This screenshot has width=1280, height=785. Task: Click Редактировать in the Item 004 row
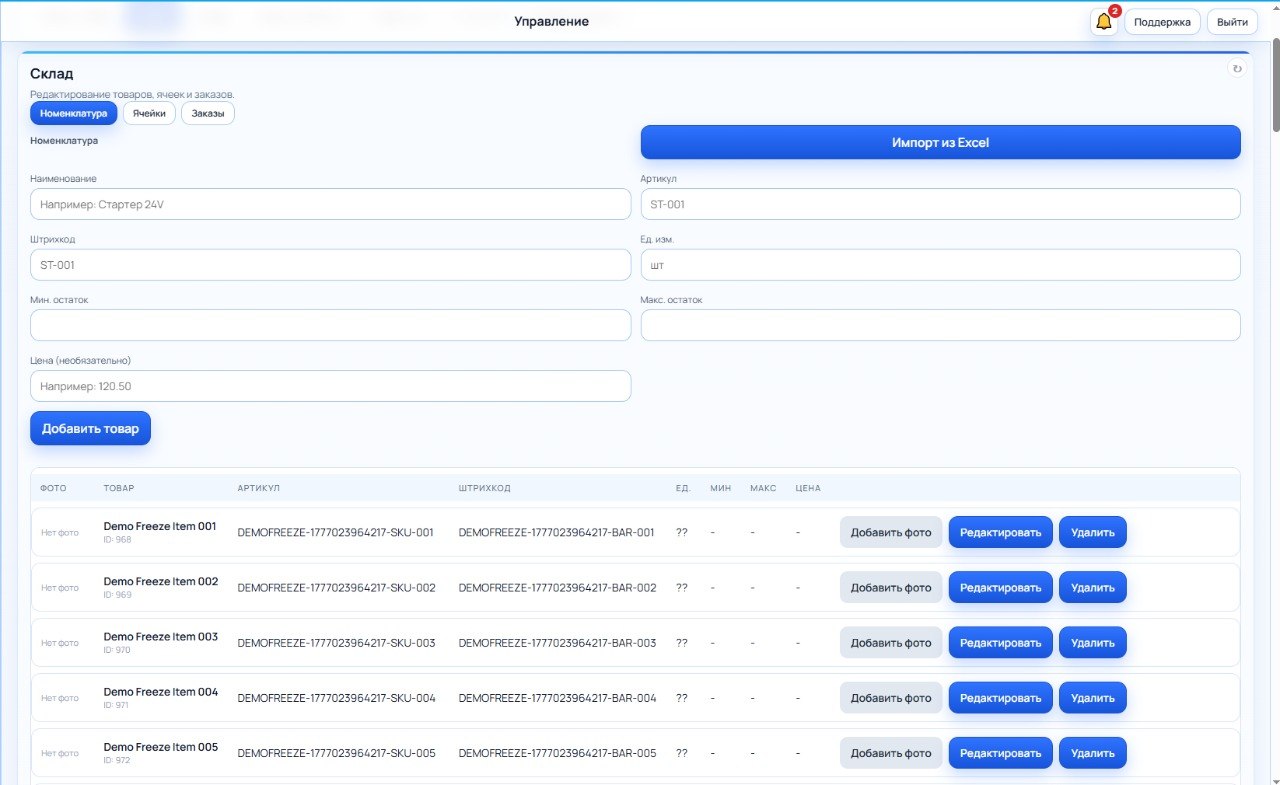pos(1000,697)
